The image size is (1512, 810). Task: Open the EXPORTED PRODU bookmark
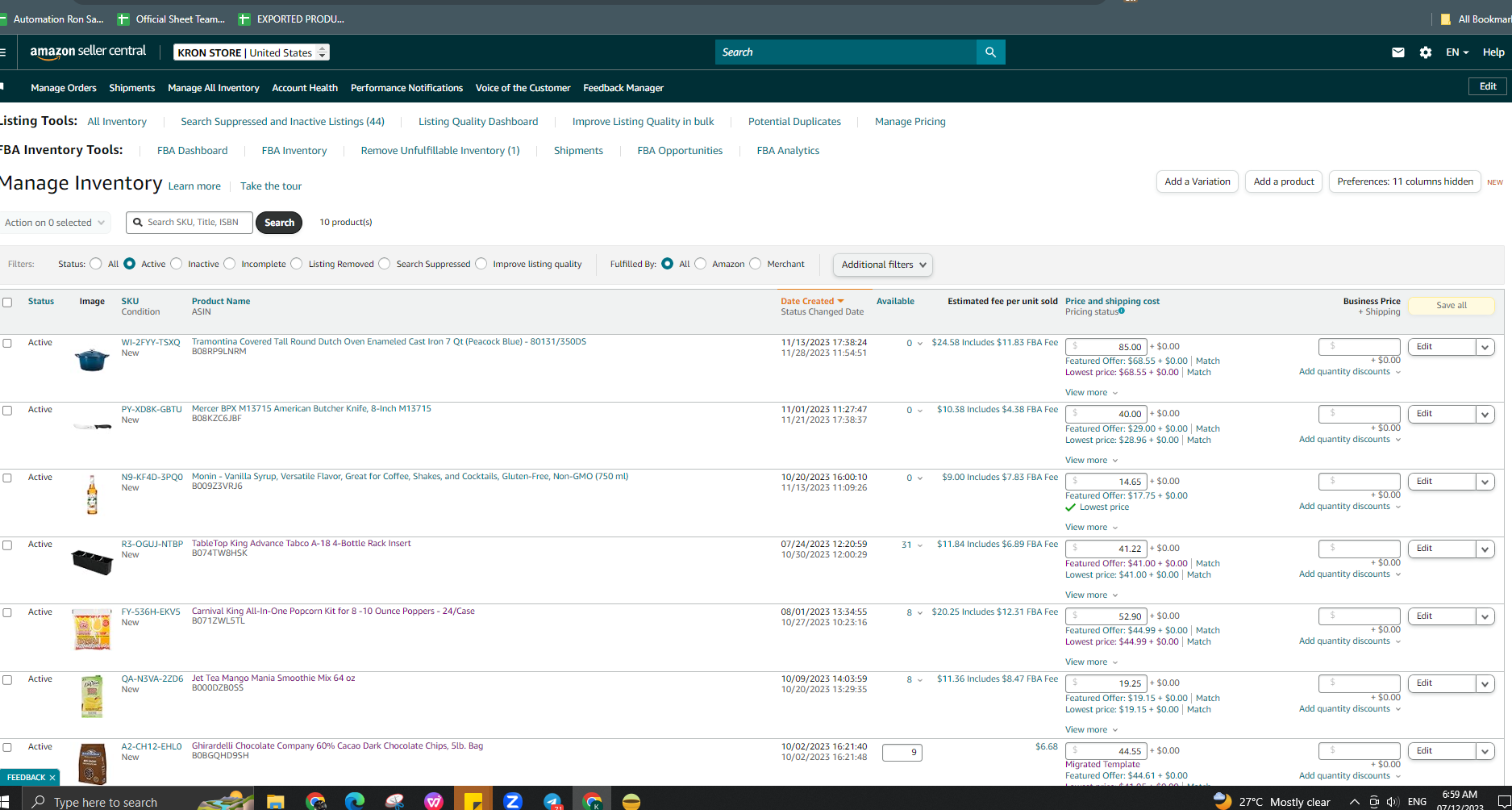(x=291, y=19)
